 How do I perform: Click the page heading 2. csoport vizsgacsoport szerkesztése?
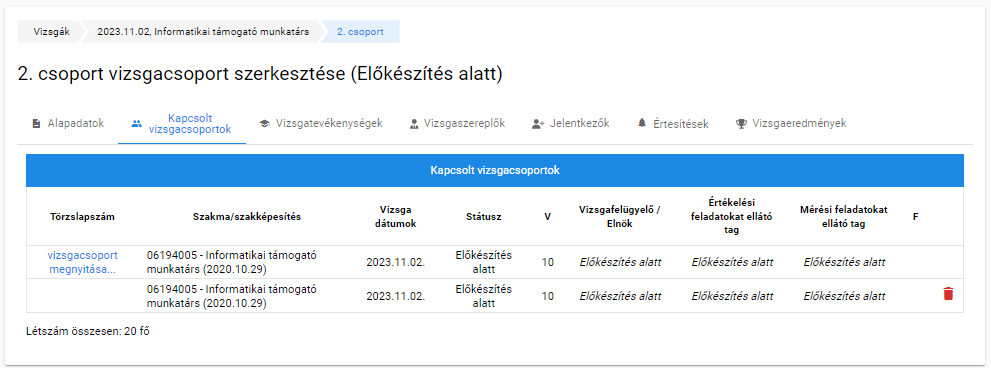pos(260,74)
